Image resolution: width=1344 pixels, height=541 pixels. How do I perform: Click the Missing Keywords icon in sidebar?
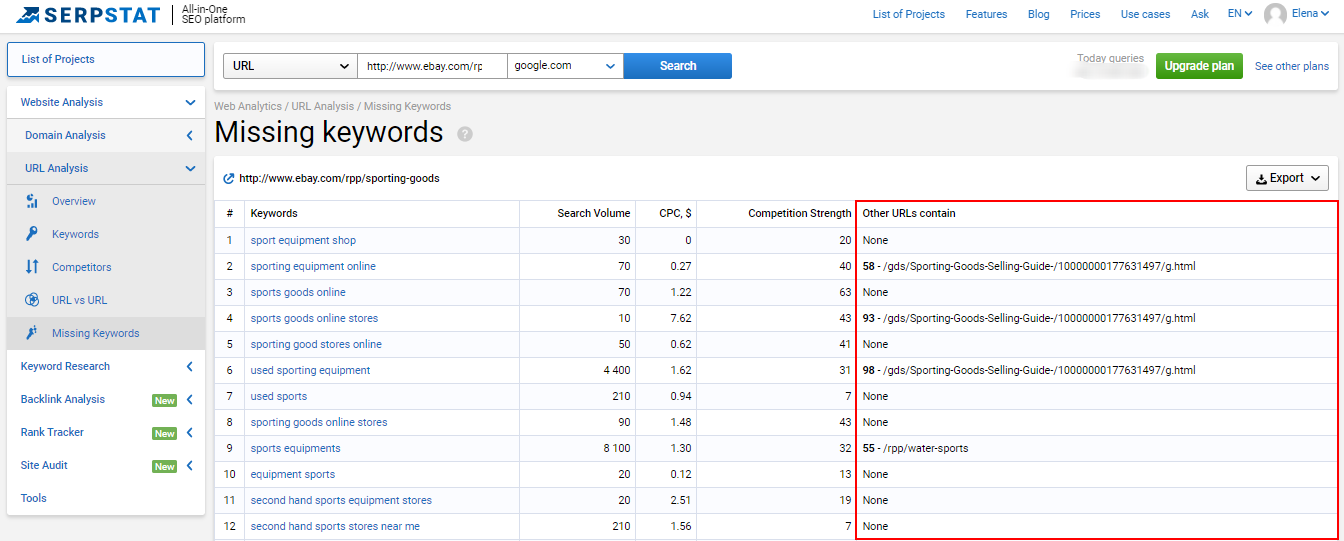pyautogui.click(x=32, y=333)
